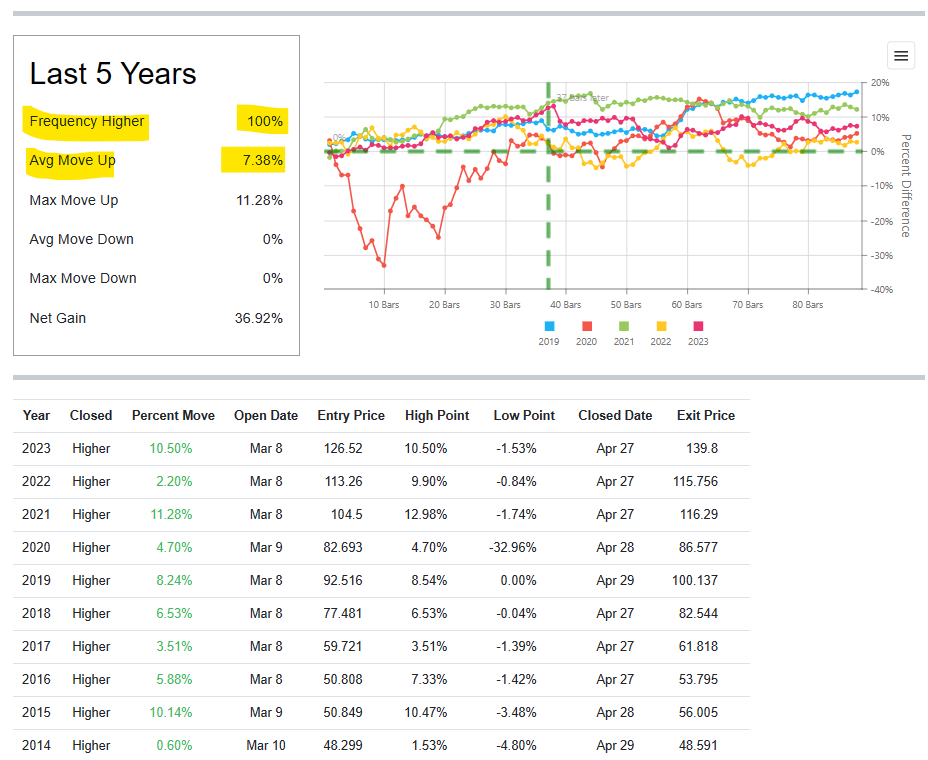Click the 8.24% percent move for 2019
Image resolution: width=928 pixels, height=760 pixels.
point(174,581)
